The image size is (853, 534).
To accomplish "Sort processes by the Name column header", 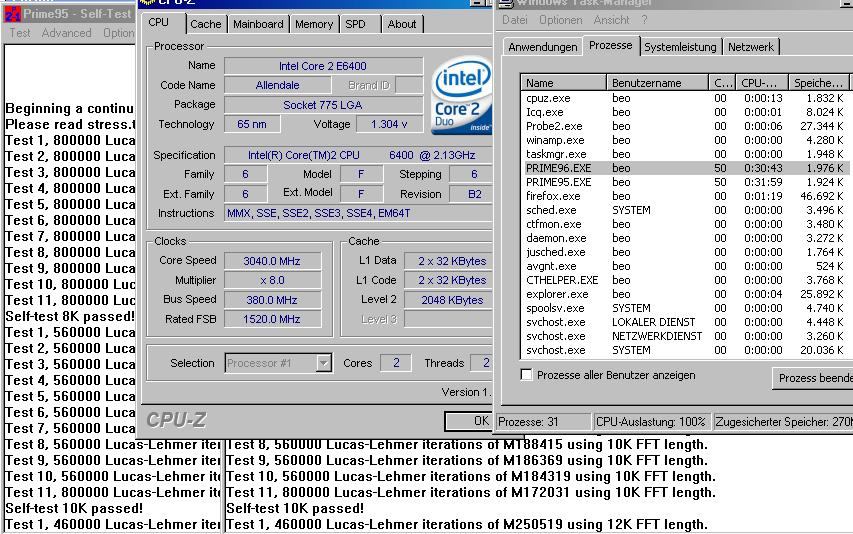I will tap(563, 83).
